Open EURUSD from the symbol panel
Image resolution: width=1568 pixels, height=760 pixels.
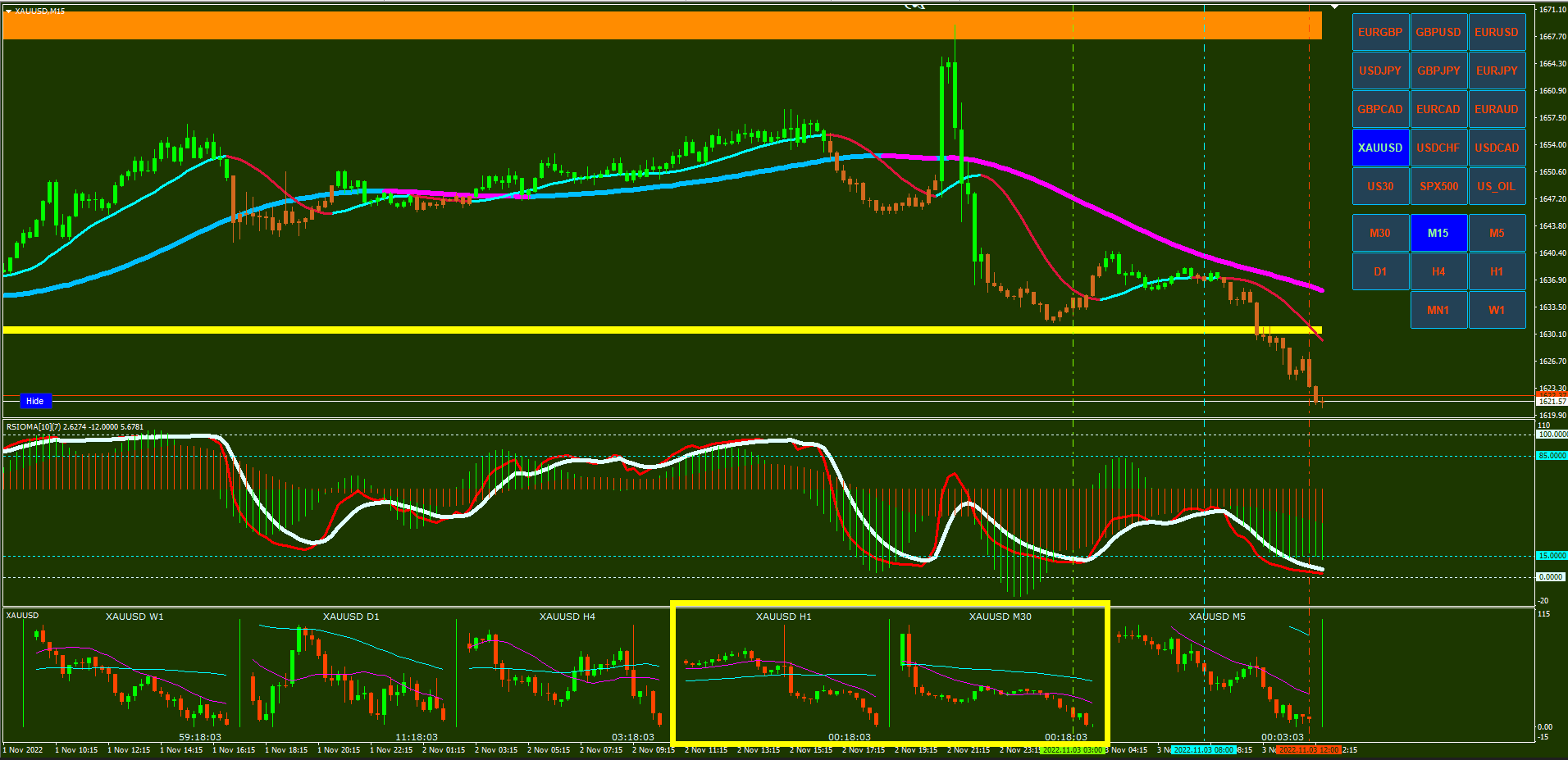click(x=1497, y=32)
